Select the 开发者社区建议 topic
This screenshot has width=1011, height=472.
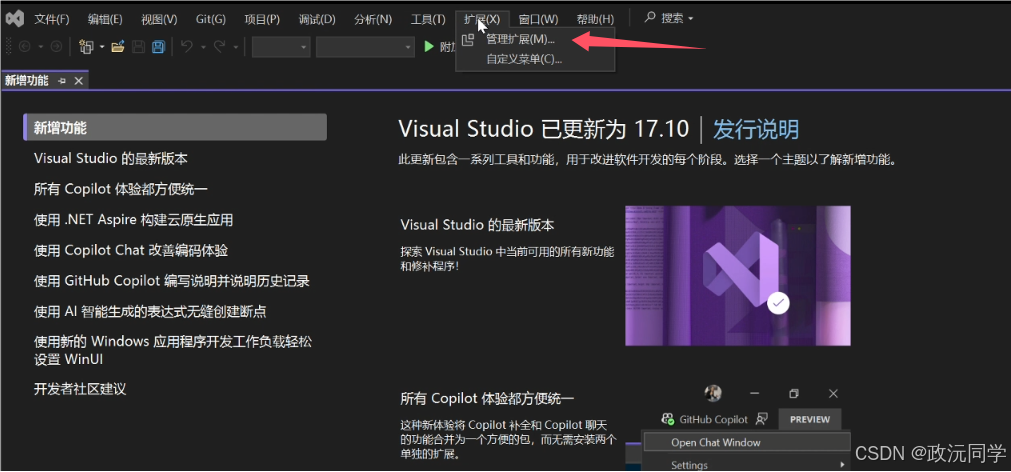pyautogui.click(x=80, y=389)
